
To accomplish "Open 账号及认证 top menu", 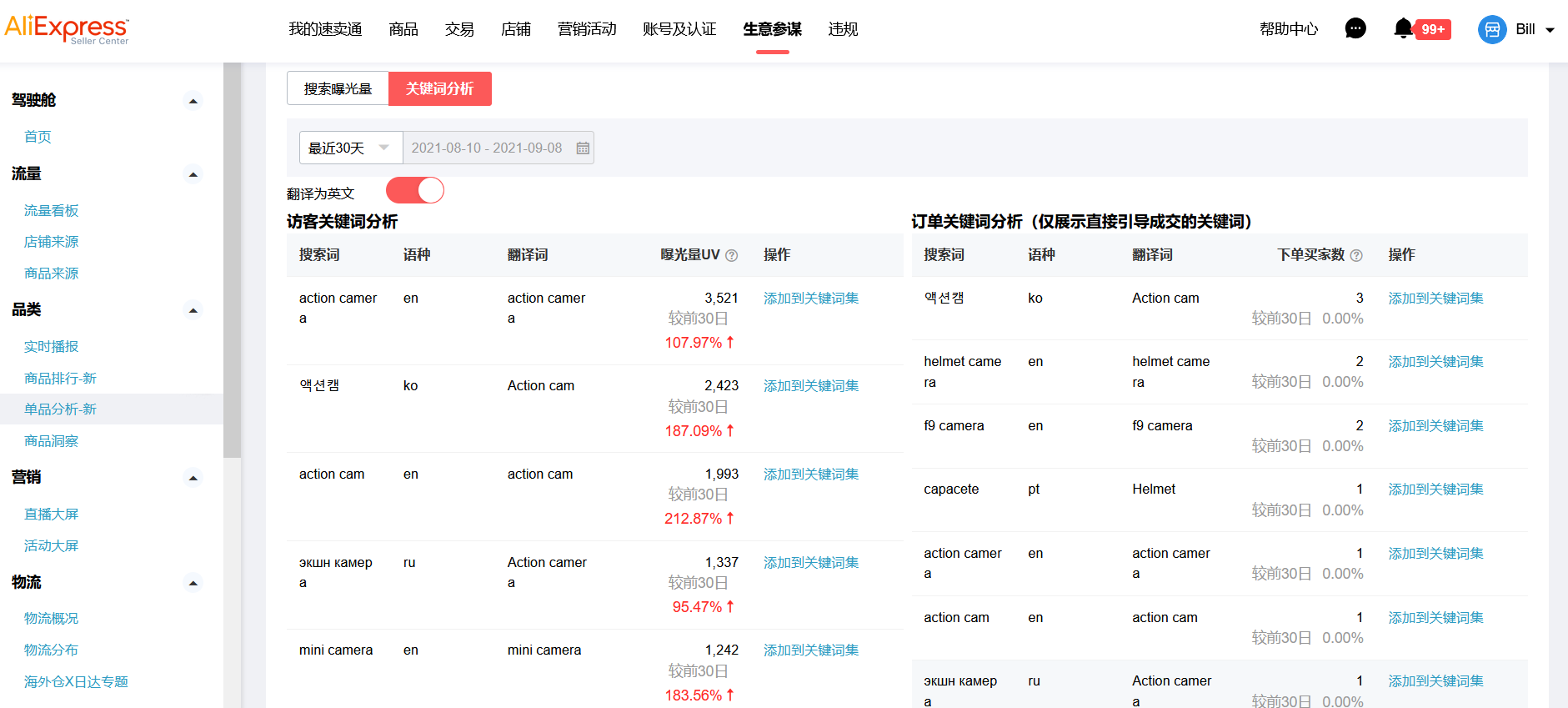I will pos(679,29).
